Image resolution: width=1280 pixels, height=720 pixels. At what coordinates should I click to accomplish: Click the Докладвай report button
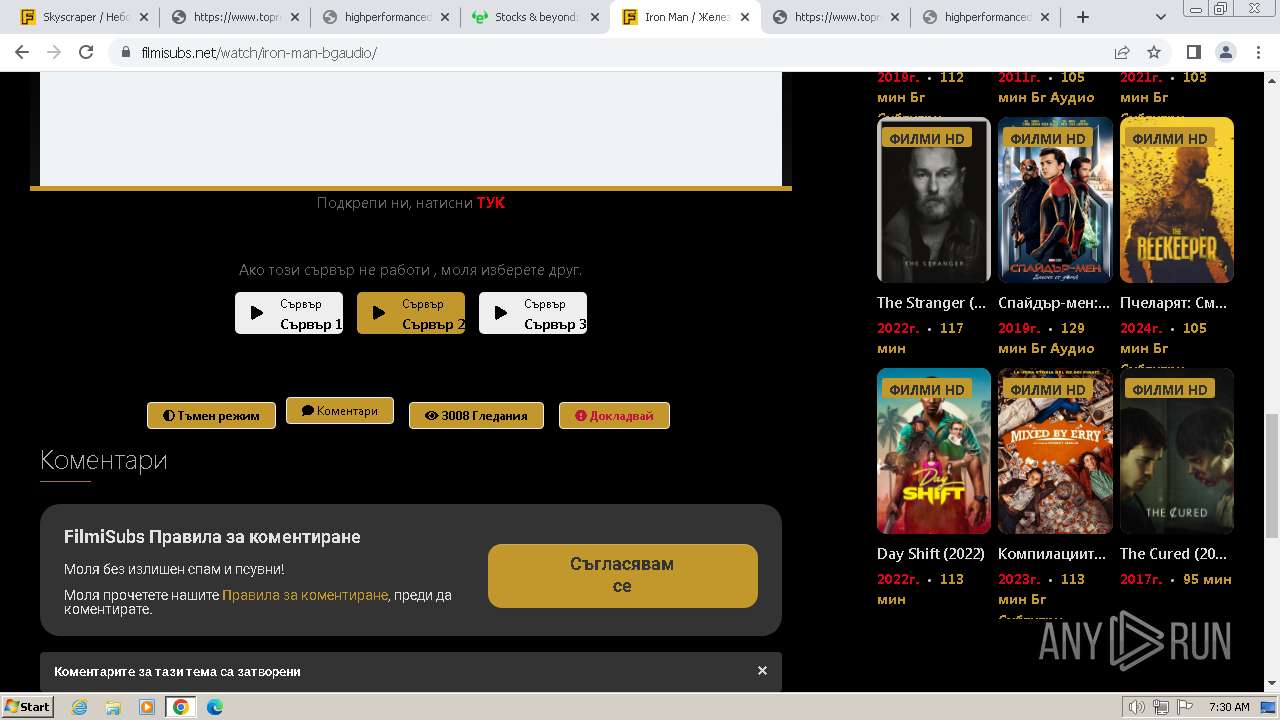click(614, 415)
